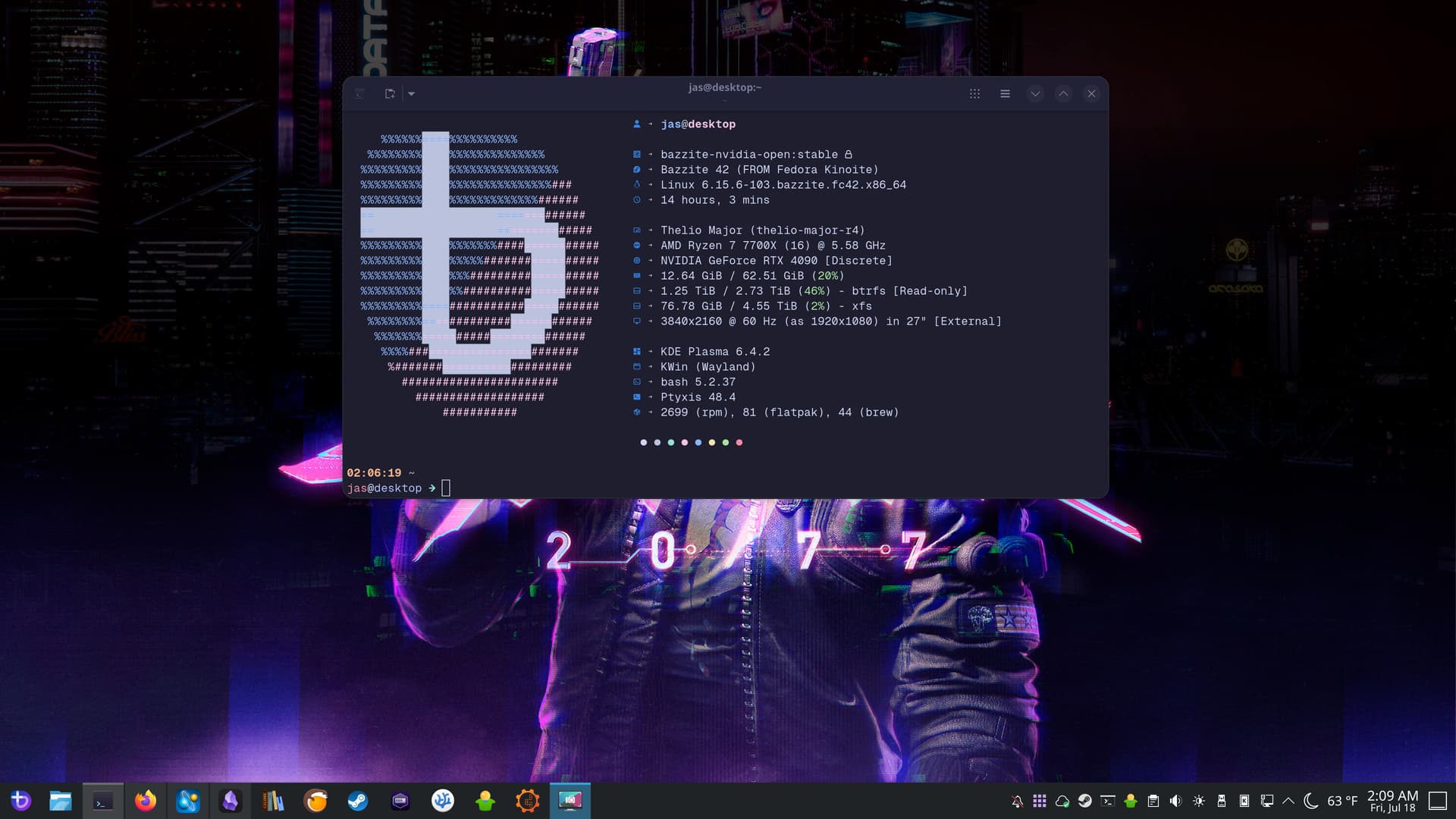The image size is (1456, 819).
Task: Click the red last color dot in palette
Action: tap(739, 442)
